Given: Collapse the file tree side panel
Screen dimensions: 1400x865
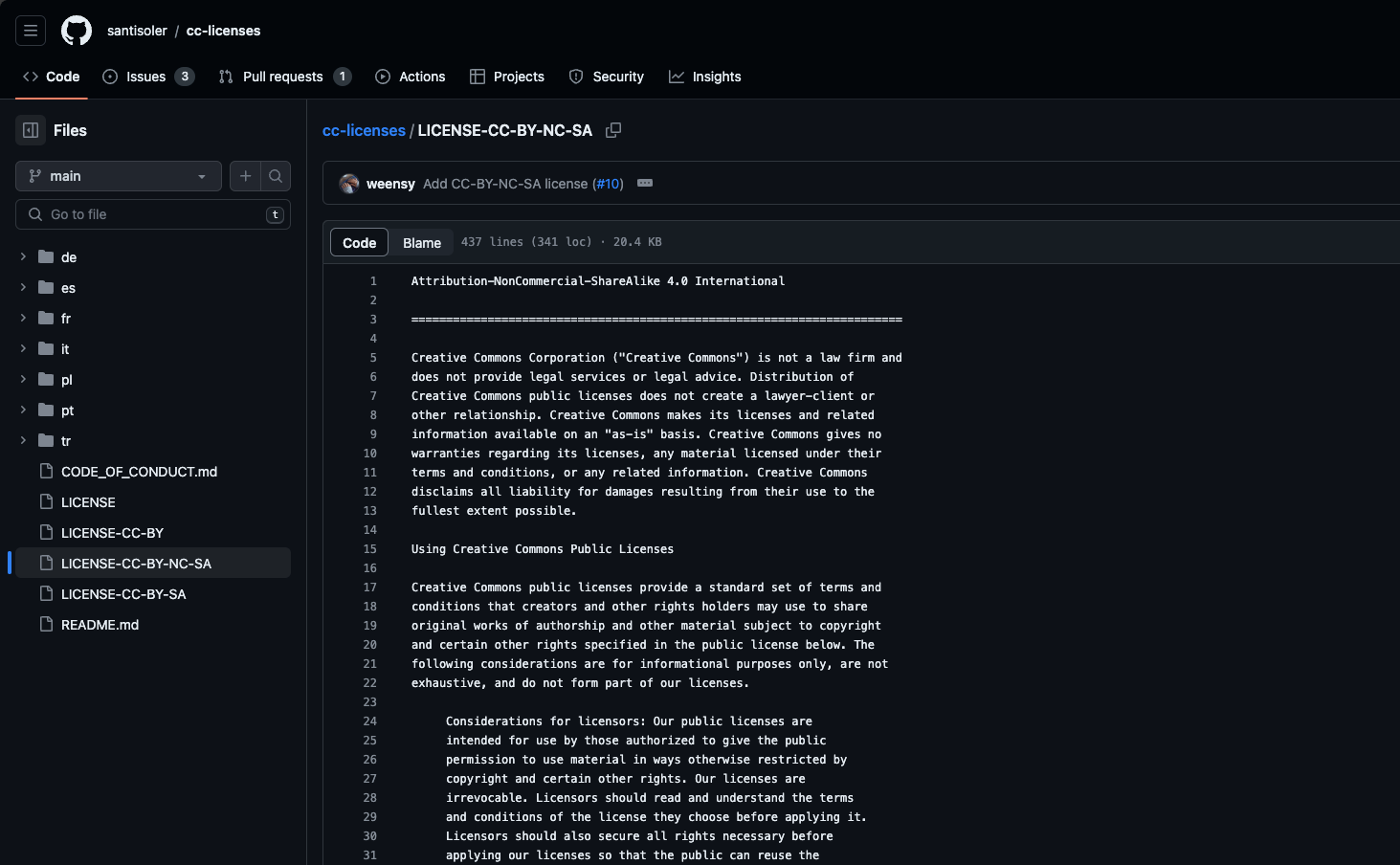Looking at the screenshot, I should point(31,130).
